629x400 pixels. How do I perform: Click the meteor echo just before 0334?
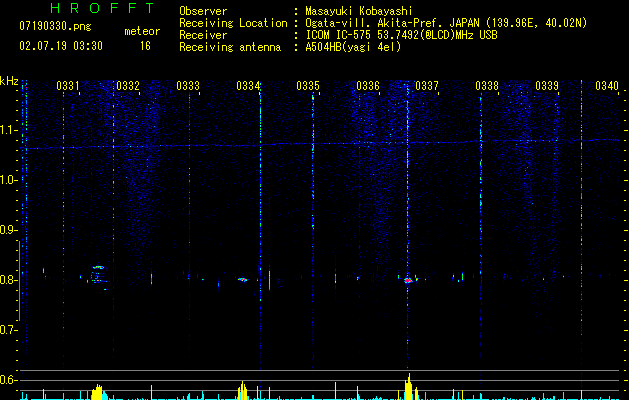coord(242,279)
